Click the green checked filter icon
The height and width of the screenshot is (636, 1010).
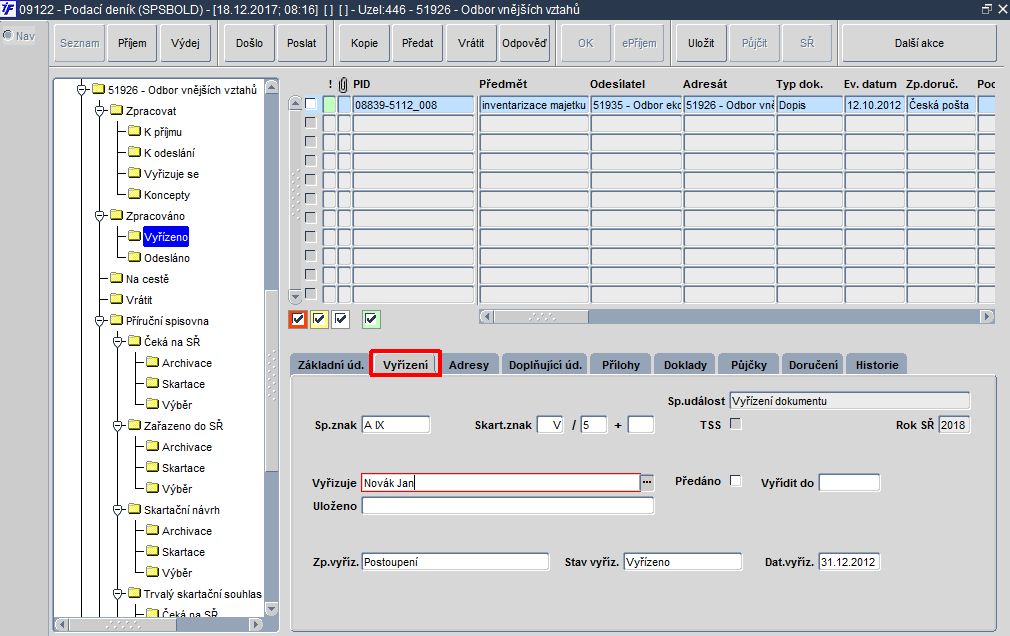(x=371, y=319)
